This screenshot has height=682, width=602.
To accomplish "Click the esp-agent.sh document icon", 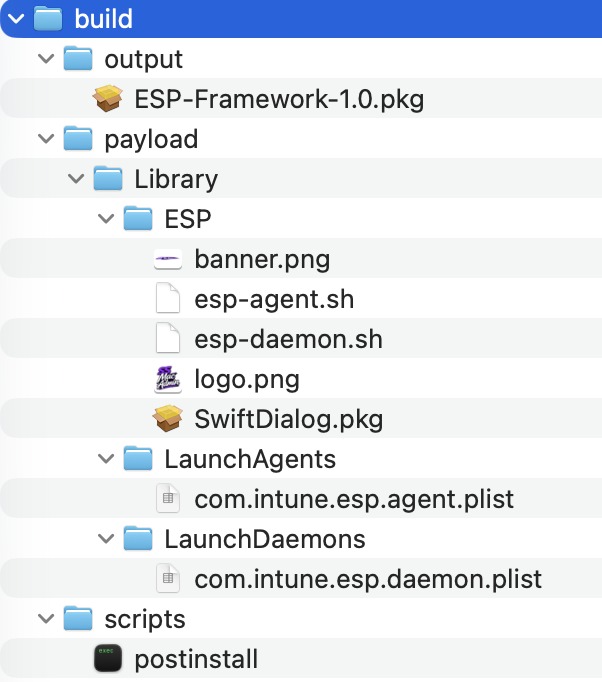I will coord(168,300).
